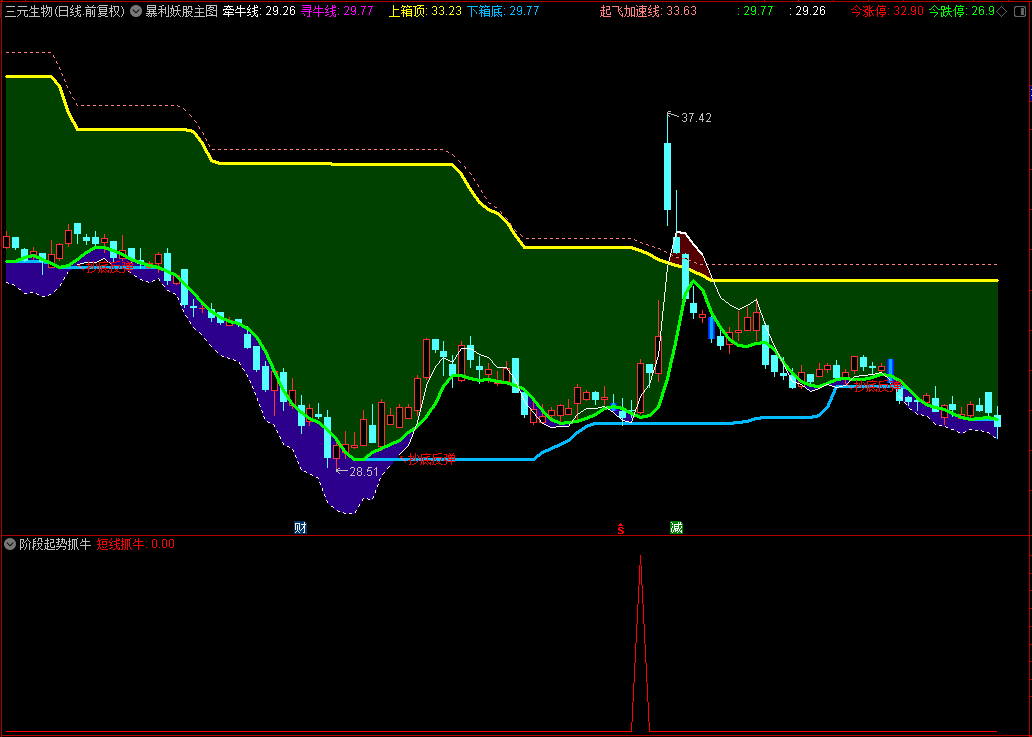1032x737 pixels.
Task: Click the 阶段起势抓牛 sub-indicator name
Action: [x=55, y=544]
